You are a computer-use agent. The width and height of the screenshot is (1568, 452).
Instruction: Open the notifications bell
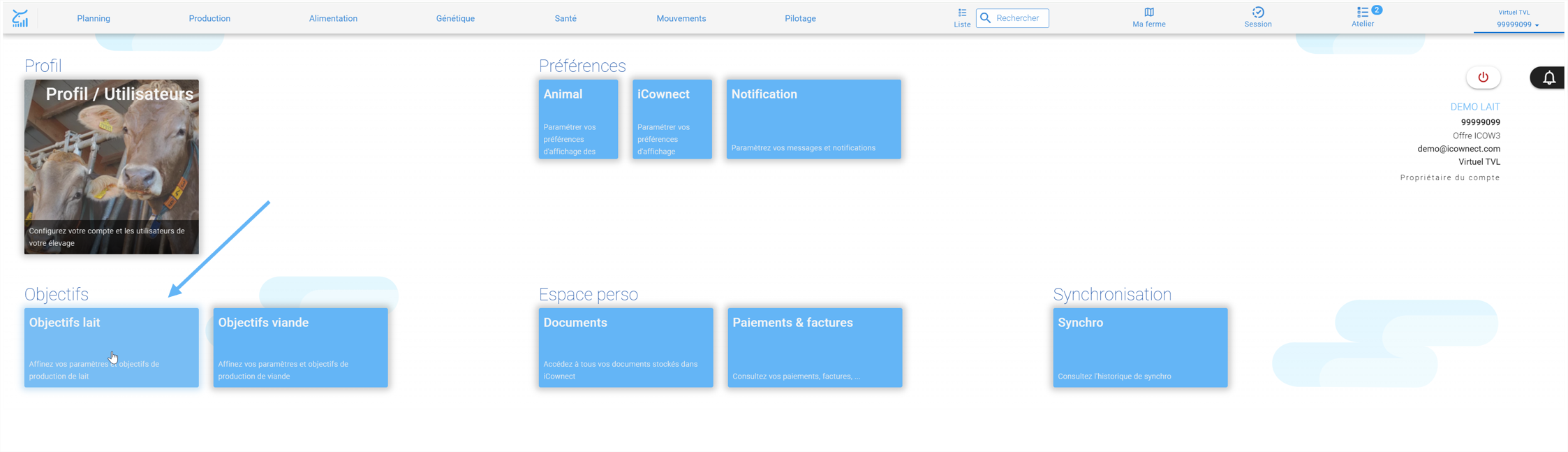click(x=1548, y=78)
